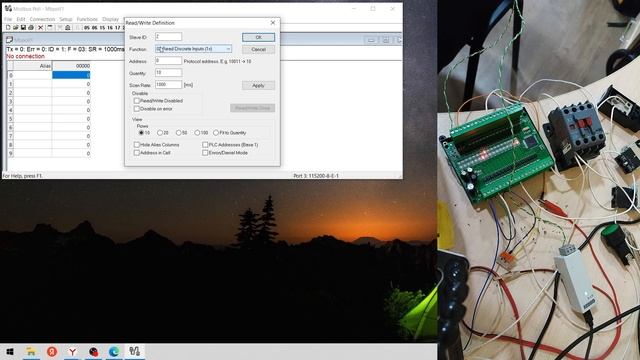
Task: Click the alias cell in row 3
Action: pos(33,101)
